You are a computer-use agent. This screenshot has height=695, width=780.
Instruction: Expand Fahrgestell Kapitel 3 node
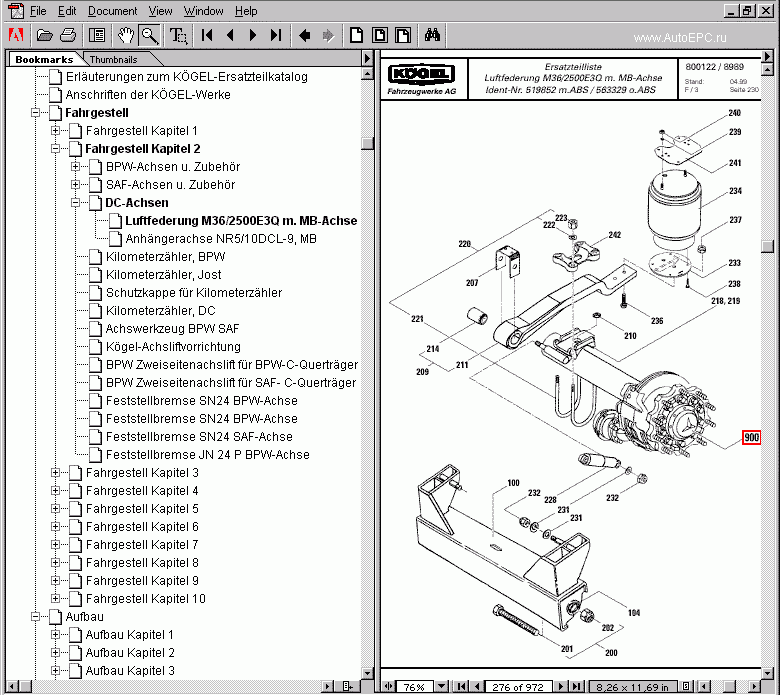[x=55, y=473]
